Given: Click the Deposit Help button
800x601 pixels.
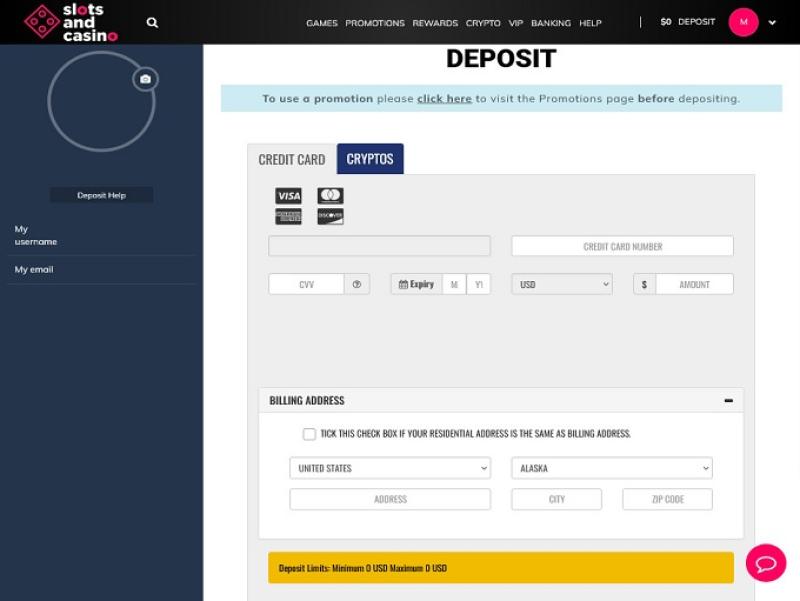Looking at the screenshot, I should [102, 195].
